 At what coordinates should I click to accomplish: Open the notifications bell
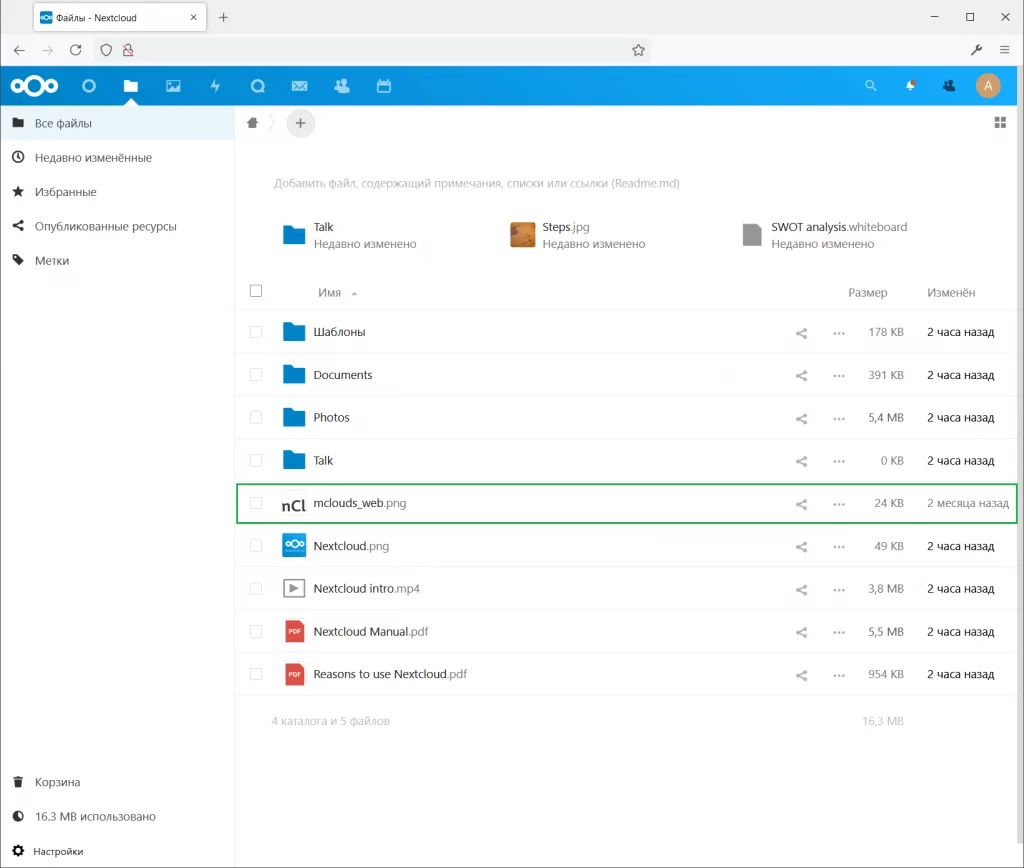[910, 86]
